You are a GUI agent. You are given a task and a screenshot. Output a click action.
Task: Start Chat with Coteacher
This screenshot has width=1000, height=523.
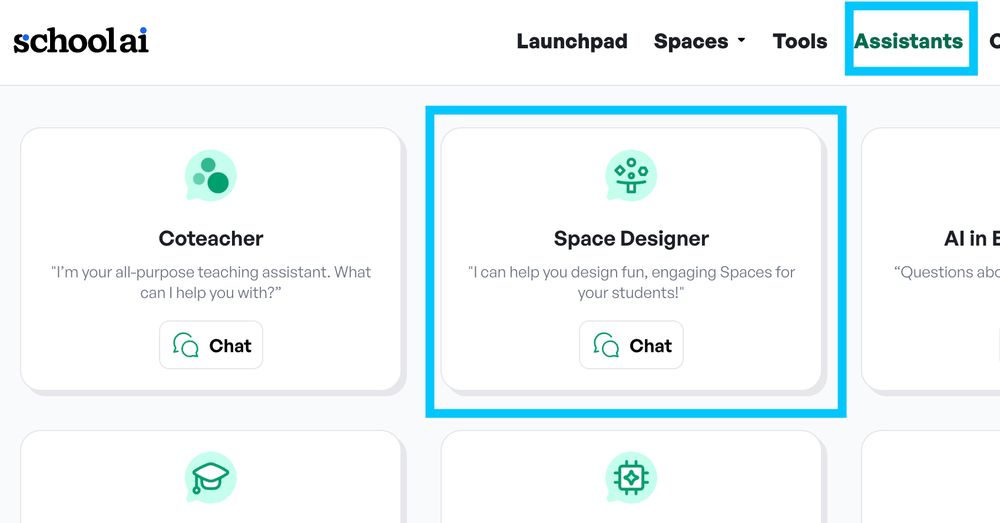tap(211, 345)
